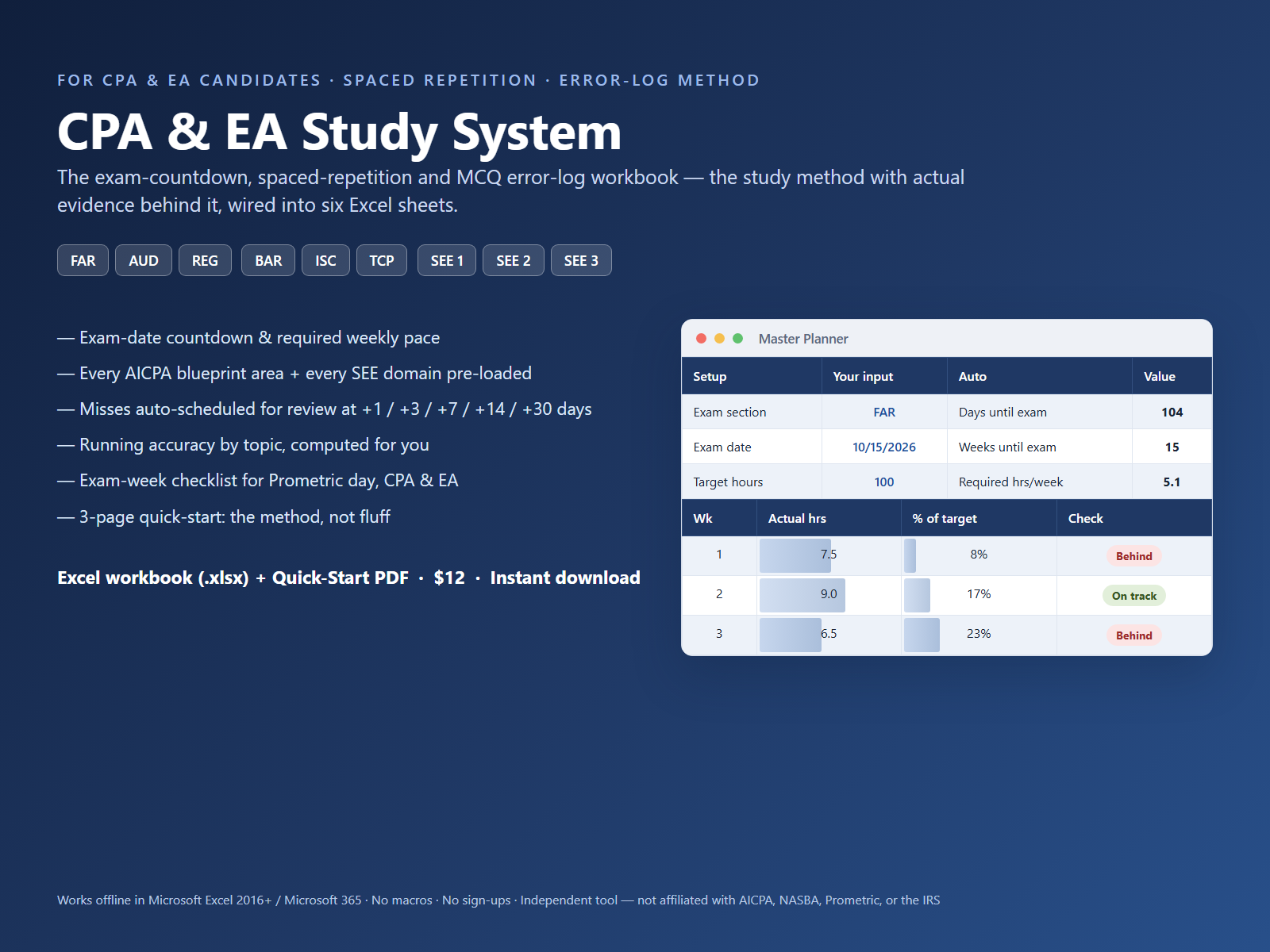Click the On track status pill
Screen dimensions: 1270x952
1133,596
